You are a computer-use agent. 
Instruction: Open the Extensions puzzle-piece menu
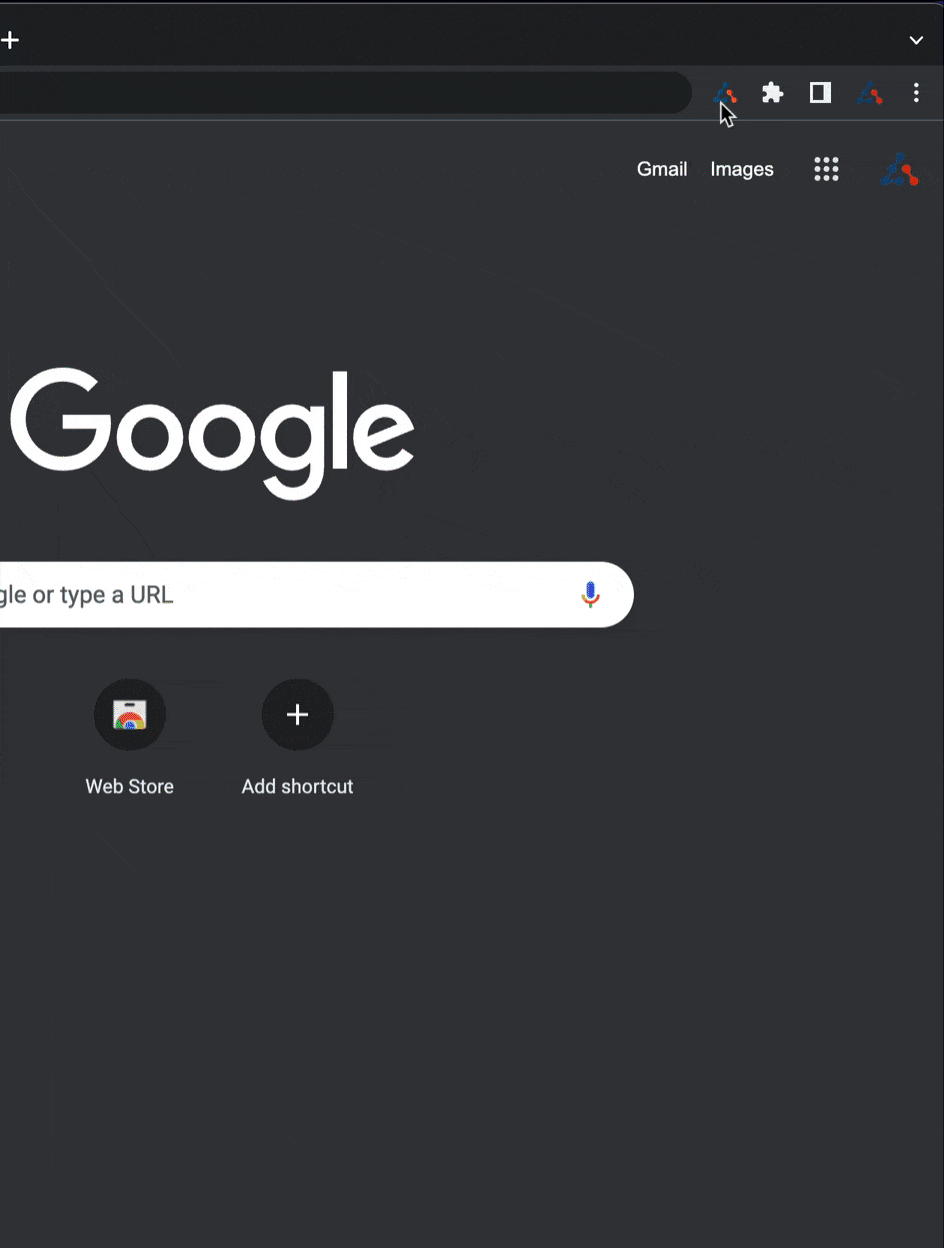pyautogui.click(x=772, y=93)
